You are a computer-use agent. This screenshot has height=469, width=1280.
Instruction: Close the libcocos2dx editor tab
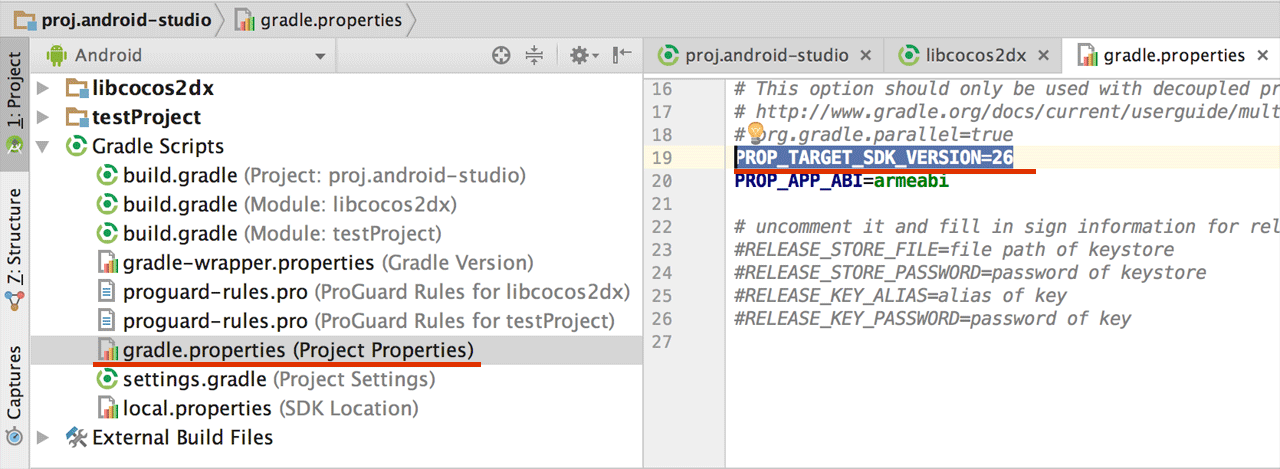point(1043,55)
